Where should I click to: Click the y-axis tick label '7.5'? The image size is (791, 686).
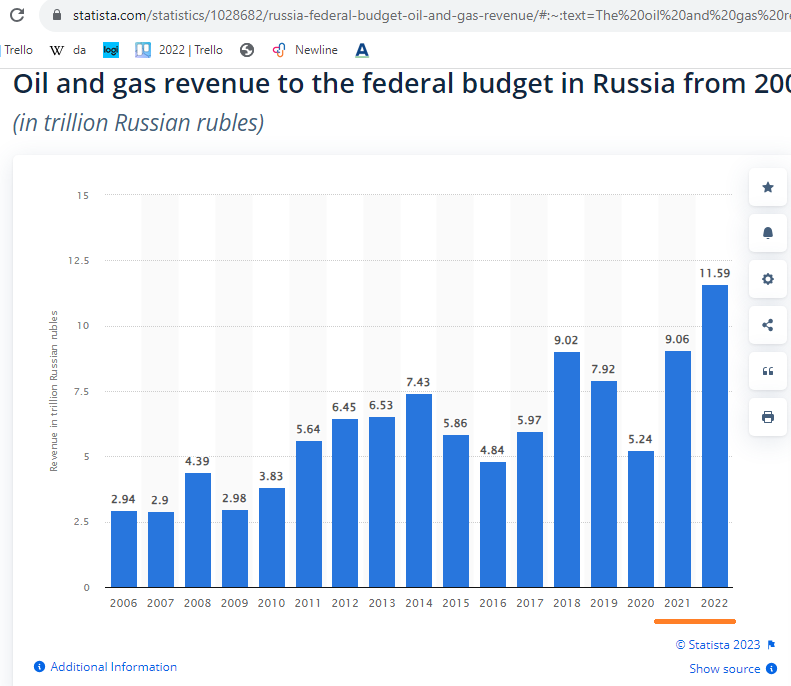[82, 392]
